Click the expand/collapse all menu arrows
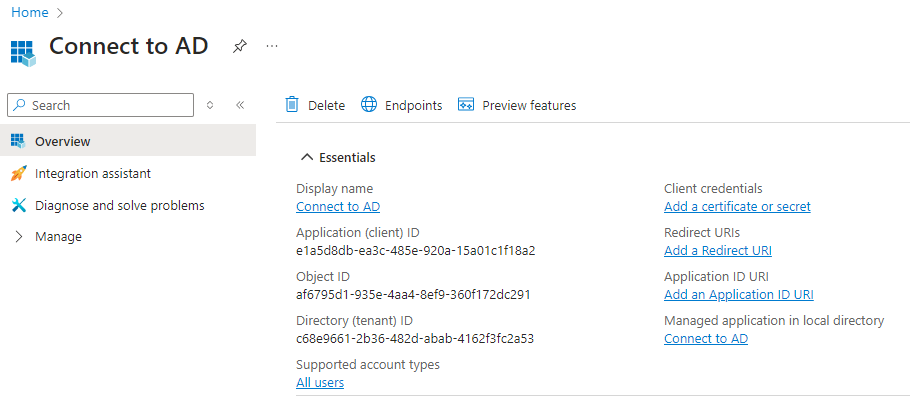This screenshot has height=409, width=910. (x=210, y=105)
